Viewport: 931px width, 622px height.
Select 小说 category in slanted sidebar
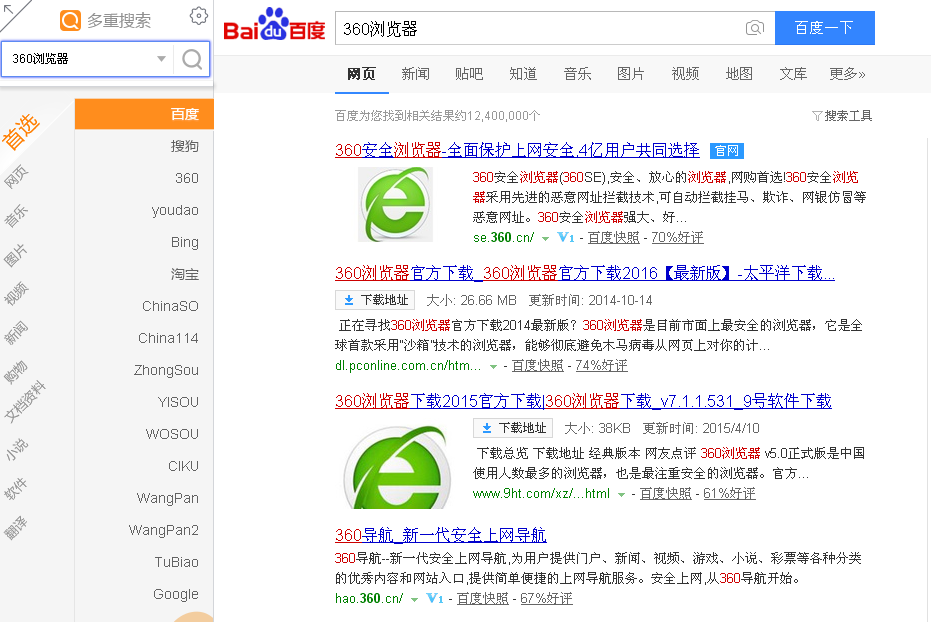[x=16, y=449]
